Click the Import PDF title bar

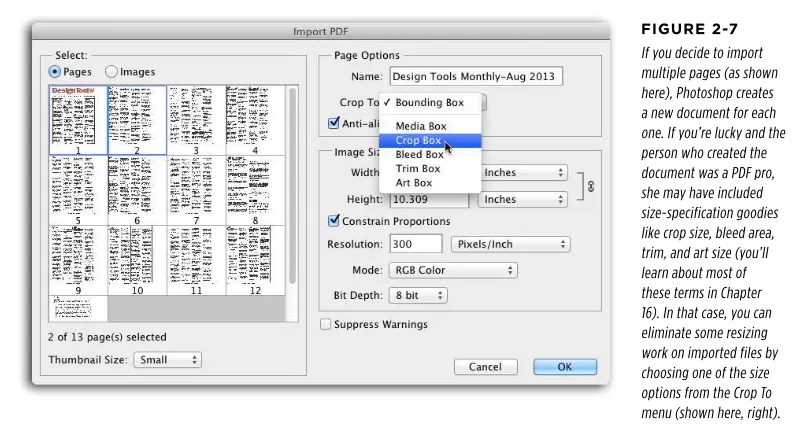pyautogui.click(x=321, y=32)
